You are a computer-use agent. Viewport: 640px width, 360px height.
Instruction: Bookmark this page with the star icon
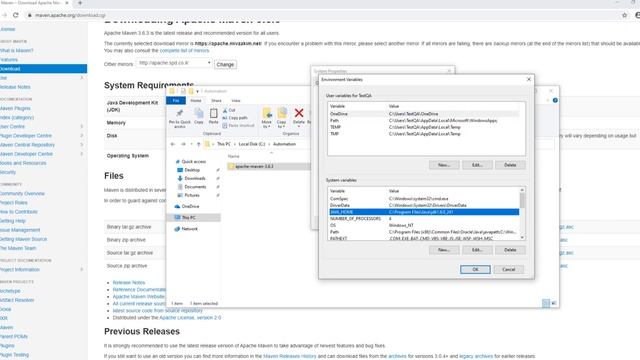click(624, 15)
